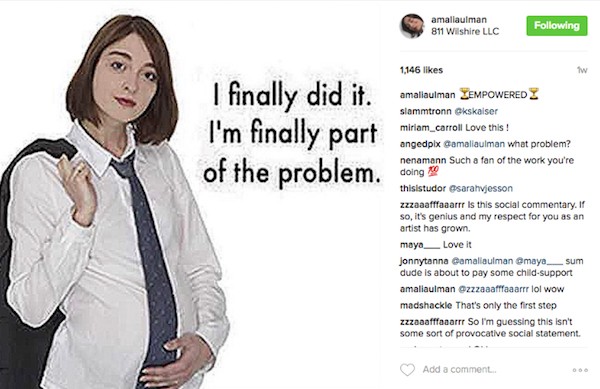This screenshot has height=389, width=600.
Task: Open the @sarahvjesson mention
Action: (x=480, y=188)
